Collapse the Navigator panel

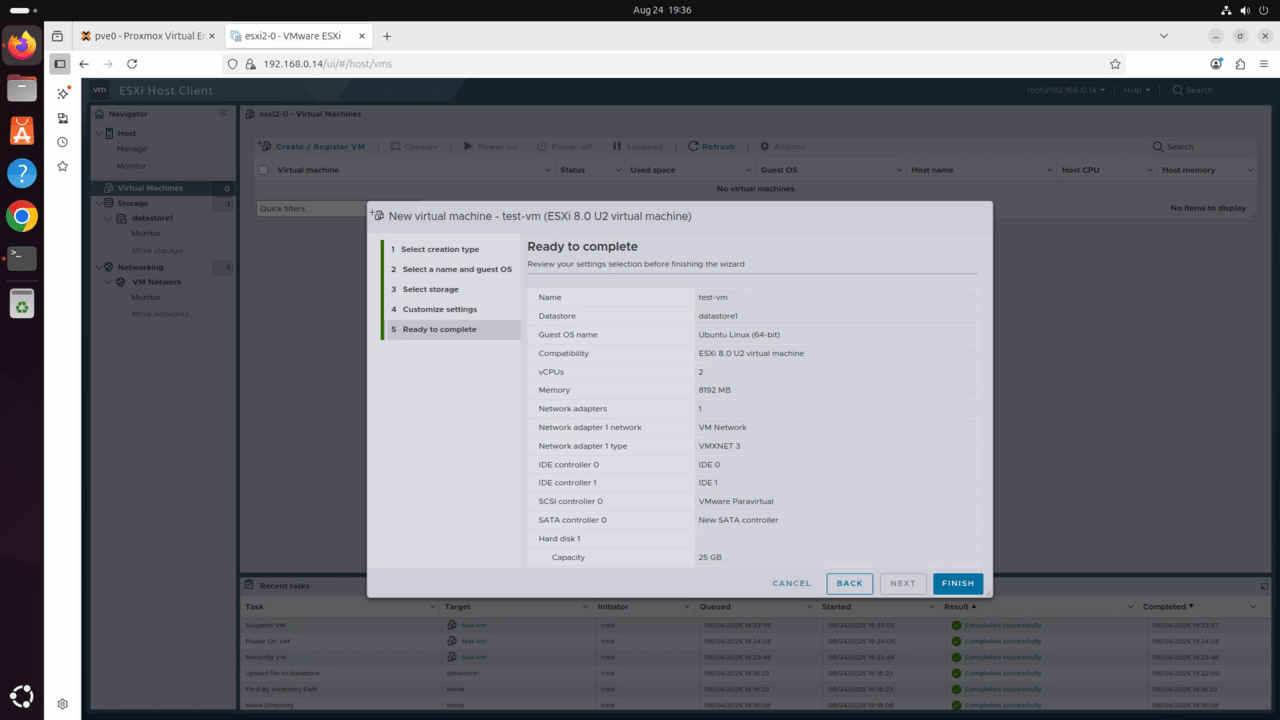click(x=223, y=113)
